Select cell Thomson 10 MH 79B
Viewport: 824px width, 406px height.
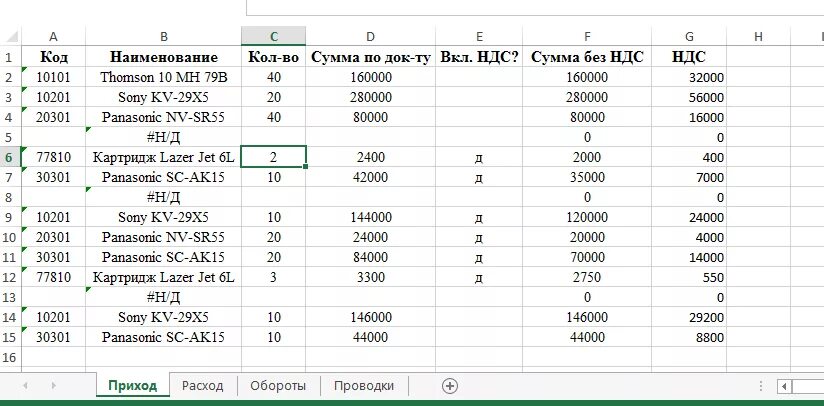(163, 78)
